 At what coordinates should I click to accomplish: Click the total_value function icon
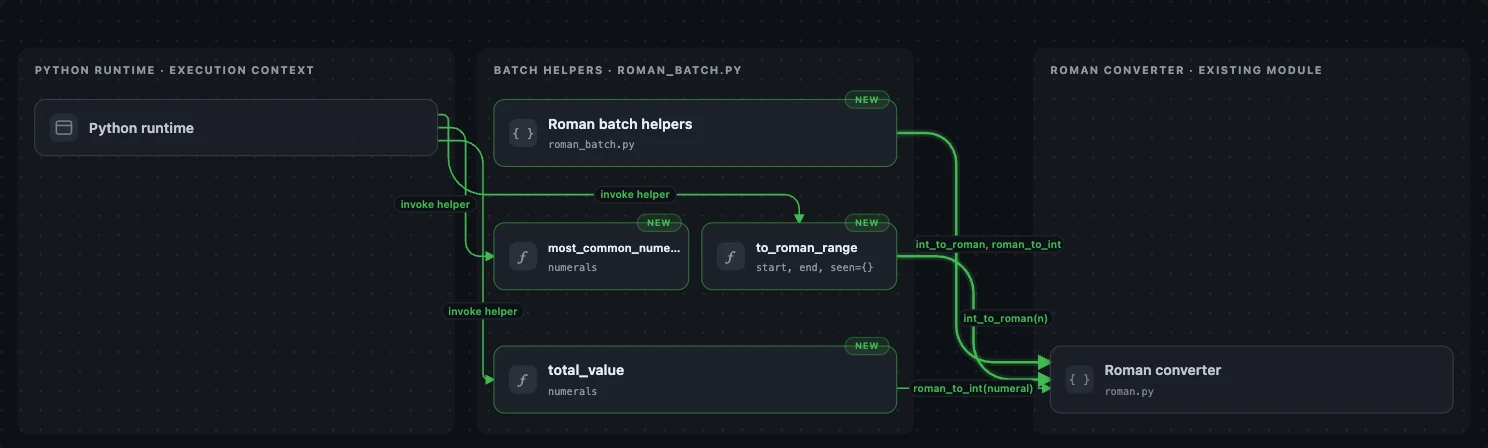pyautogui.click(x=523, y=380)
